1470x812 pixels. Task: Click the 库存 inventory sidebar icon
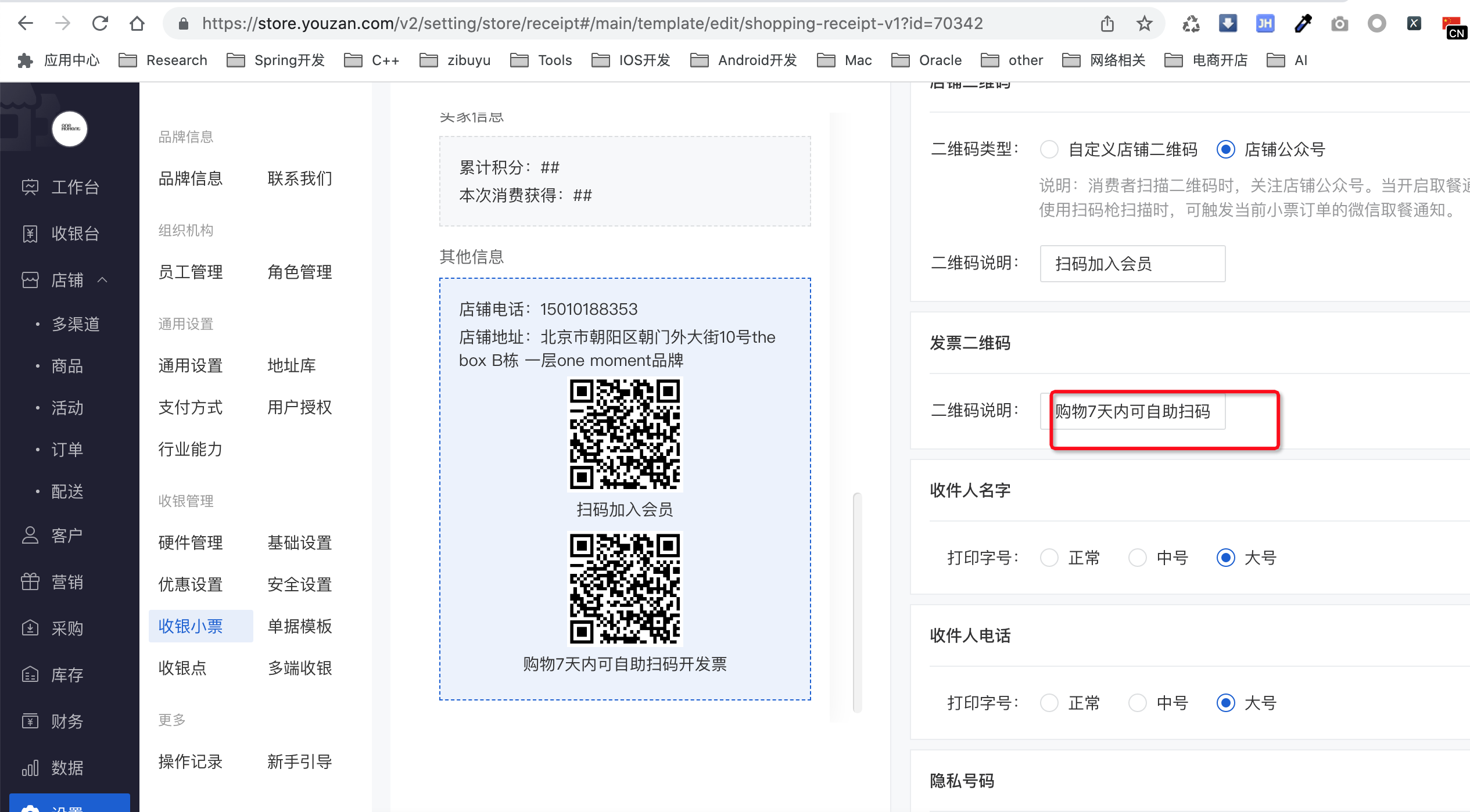30,674
